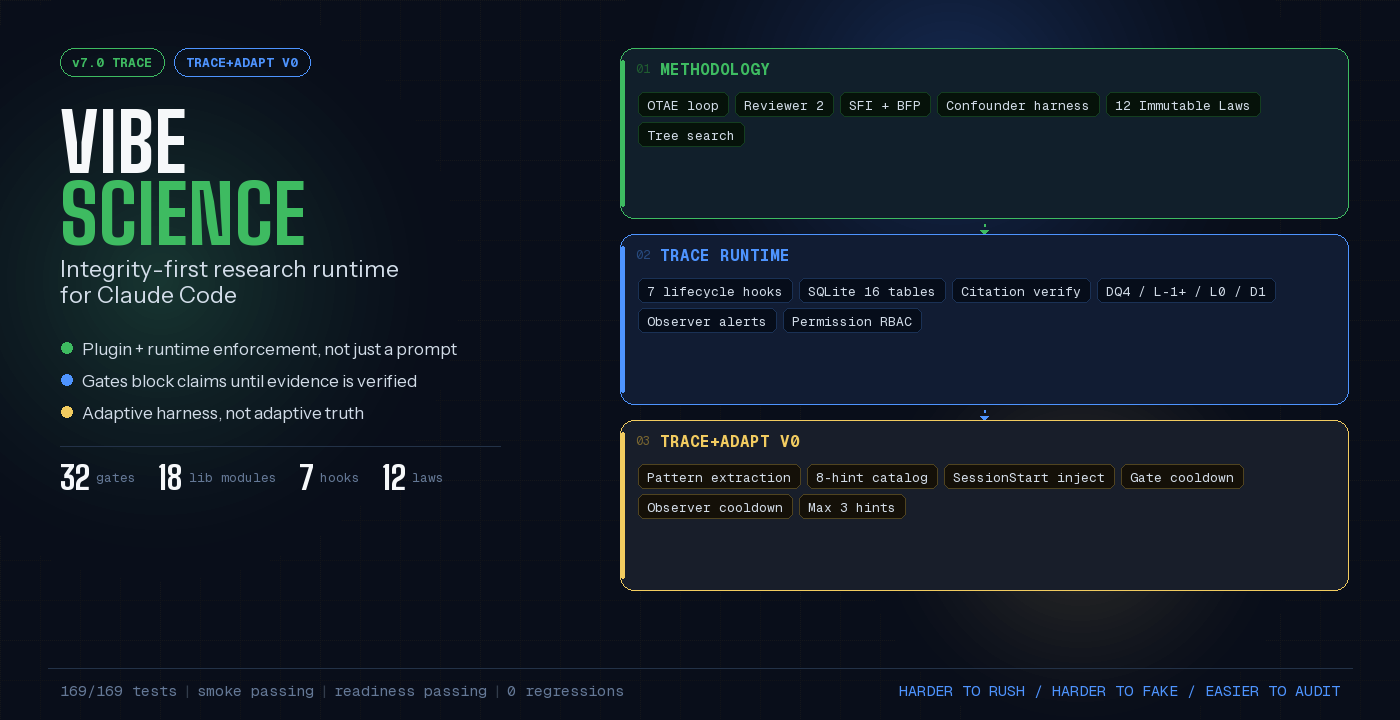Image resolution: width=1400 pixels, height=720 pixels.
Task: Click the 12 laws statistic
Action: [412, 478]
